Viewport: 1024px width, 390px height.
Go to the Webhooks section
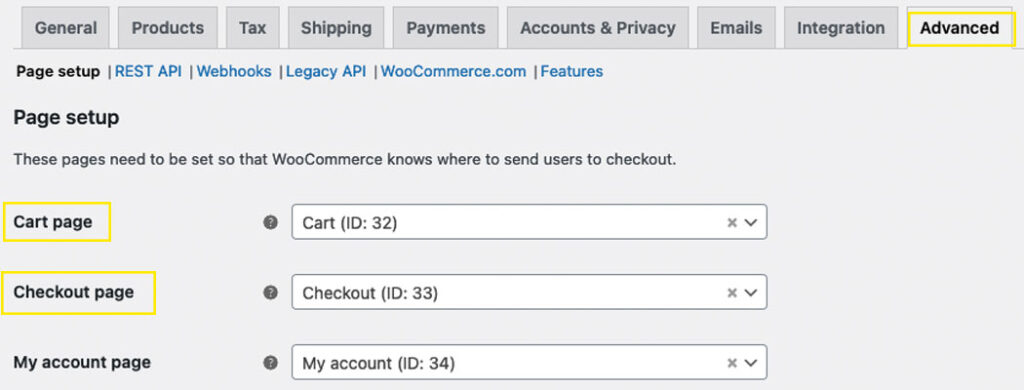point(234,71)
